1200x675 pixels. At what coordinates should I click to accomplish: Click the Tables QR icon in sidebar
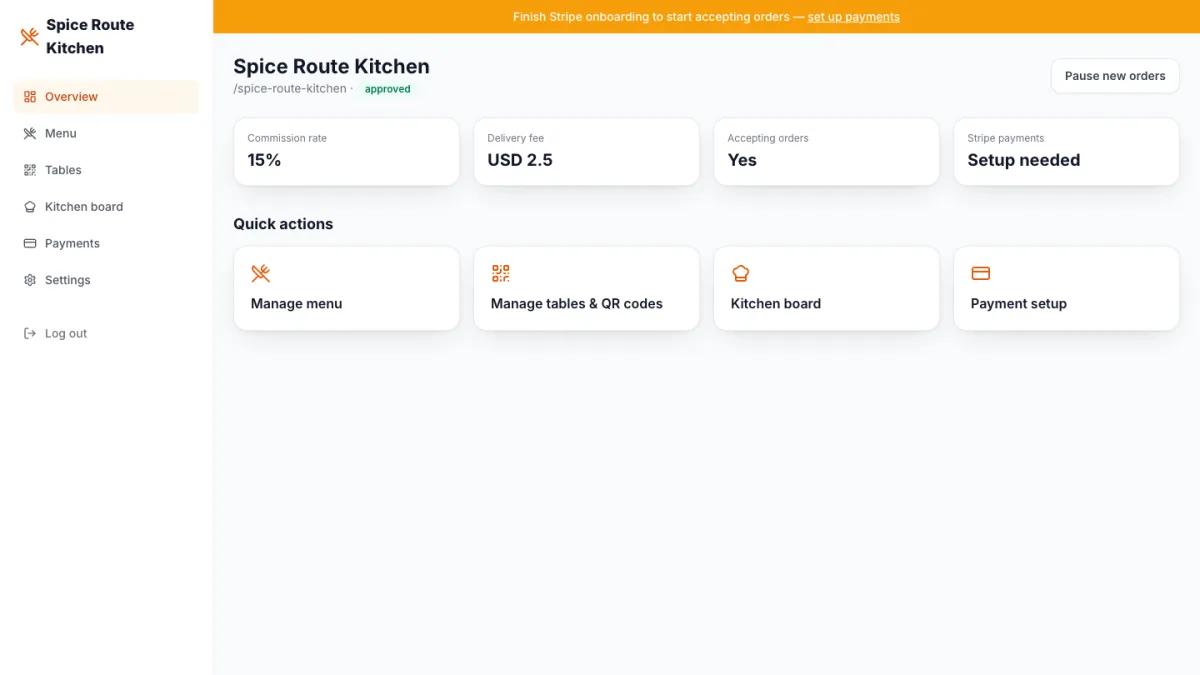pos(30,170)
